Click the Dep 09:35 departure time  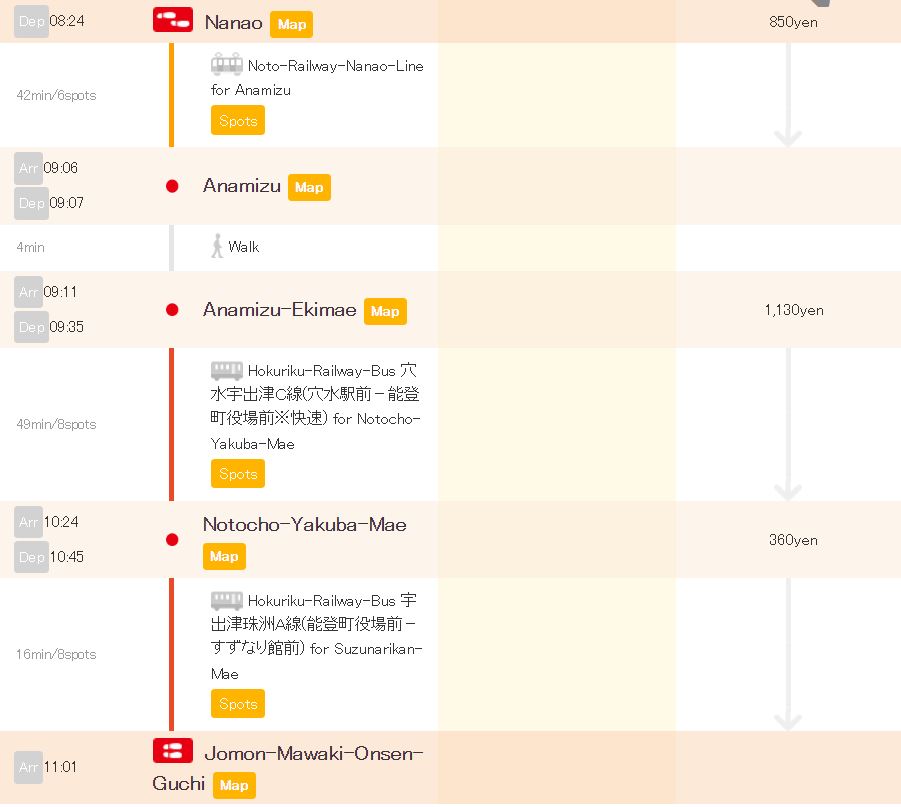[49, 327]
